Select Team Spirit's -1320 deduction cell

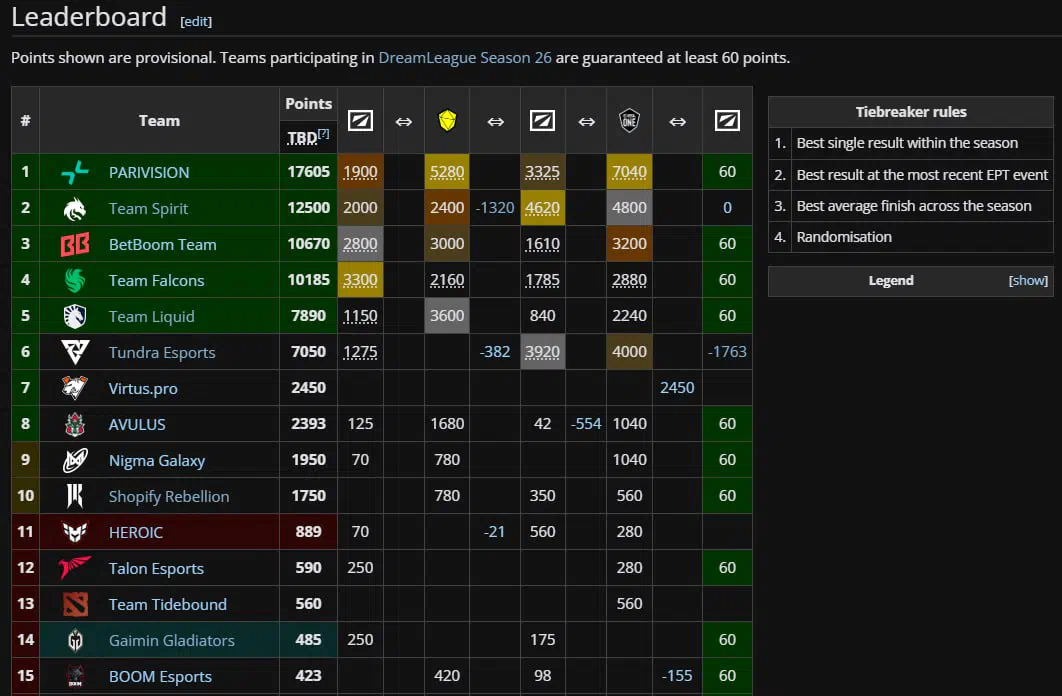point(495,208)
